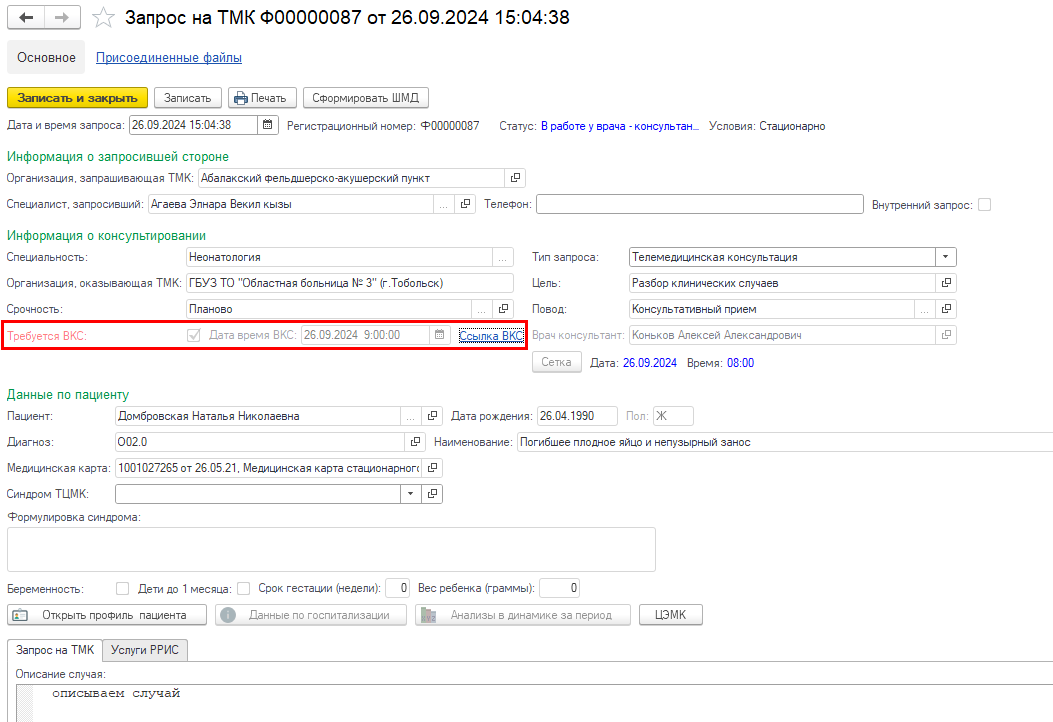This screenshot has height=722, width=1053.
Task: Check the Дети до 1 месяца box
Action: pos(243,588)
